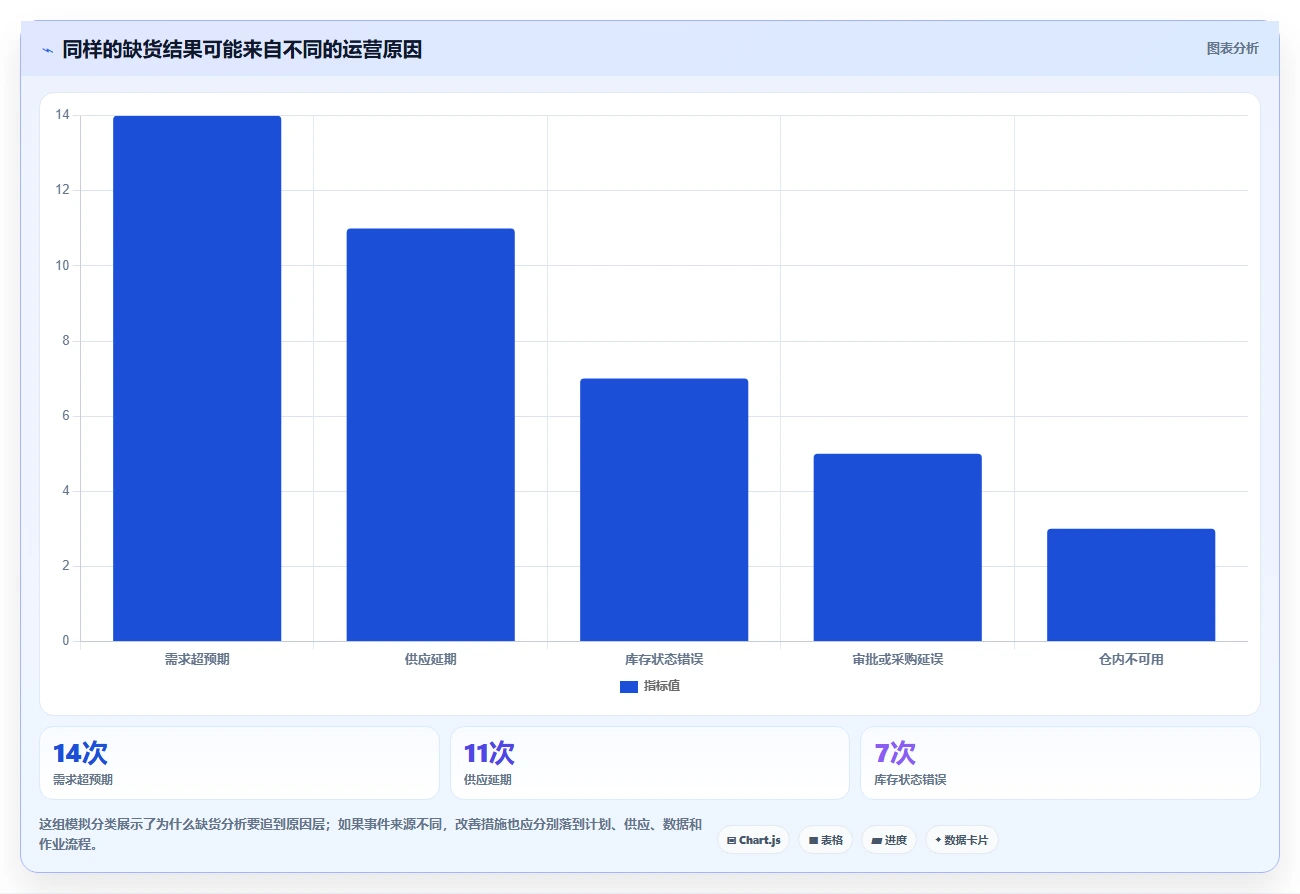Open the 11次 供应延期 data card
1300x894 pixels.
(650, 763)
